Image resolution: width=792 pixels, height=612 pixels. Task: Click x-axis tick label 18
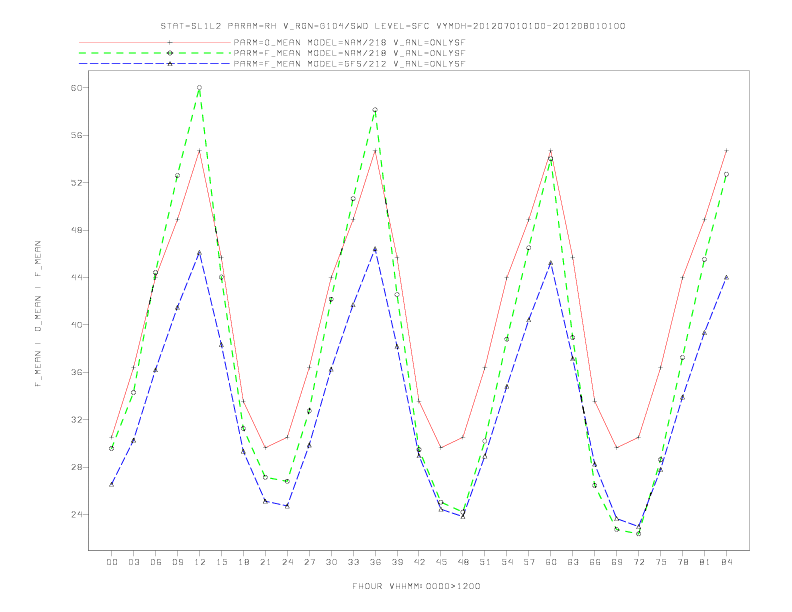click(x=243, y=562)
